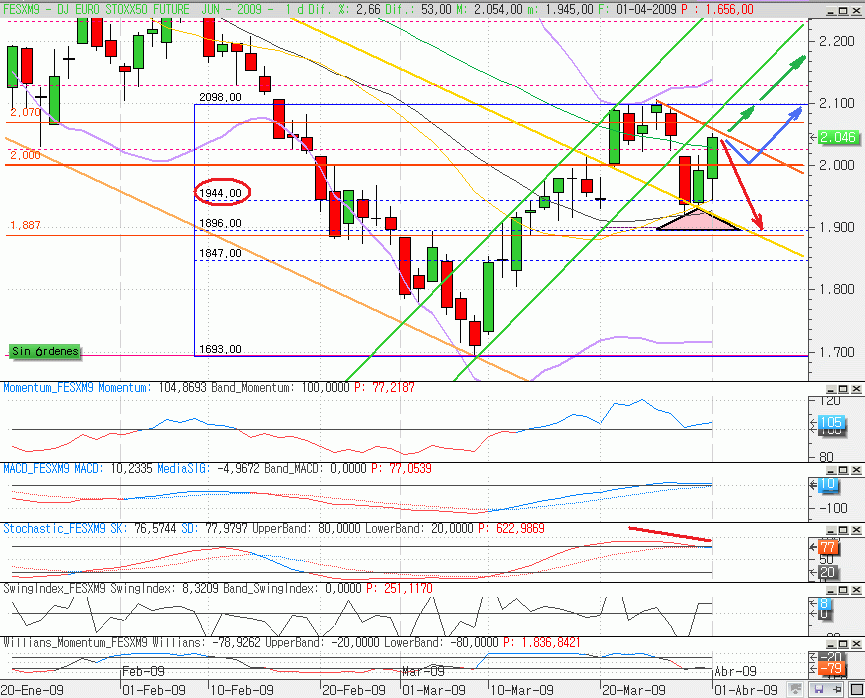Click the '01-Abr-09' date label

[x=746, y=690]
